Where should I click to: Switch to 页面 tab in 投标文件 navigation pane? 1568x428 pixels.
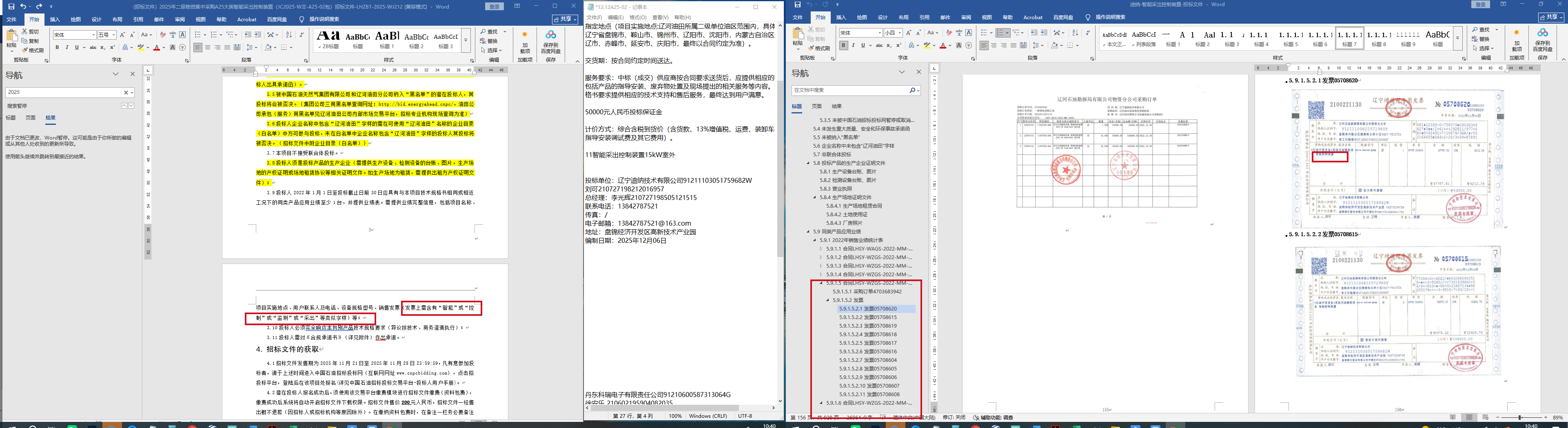817,106
